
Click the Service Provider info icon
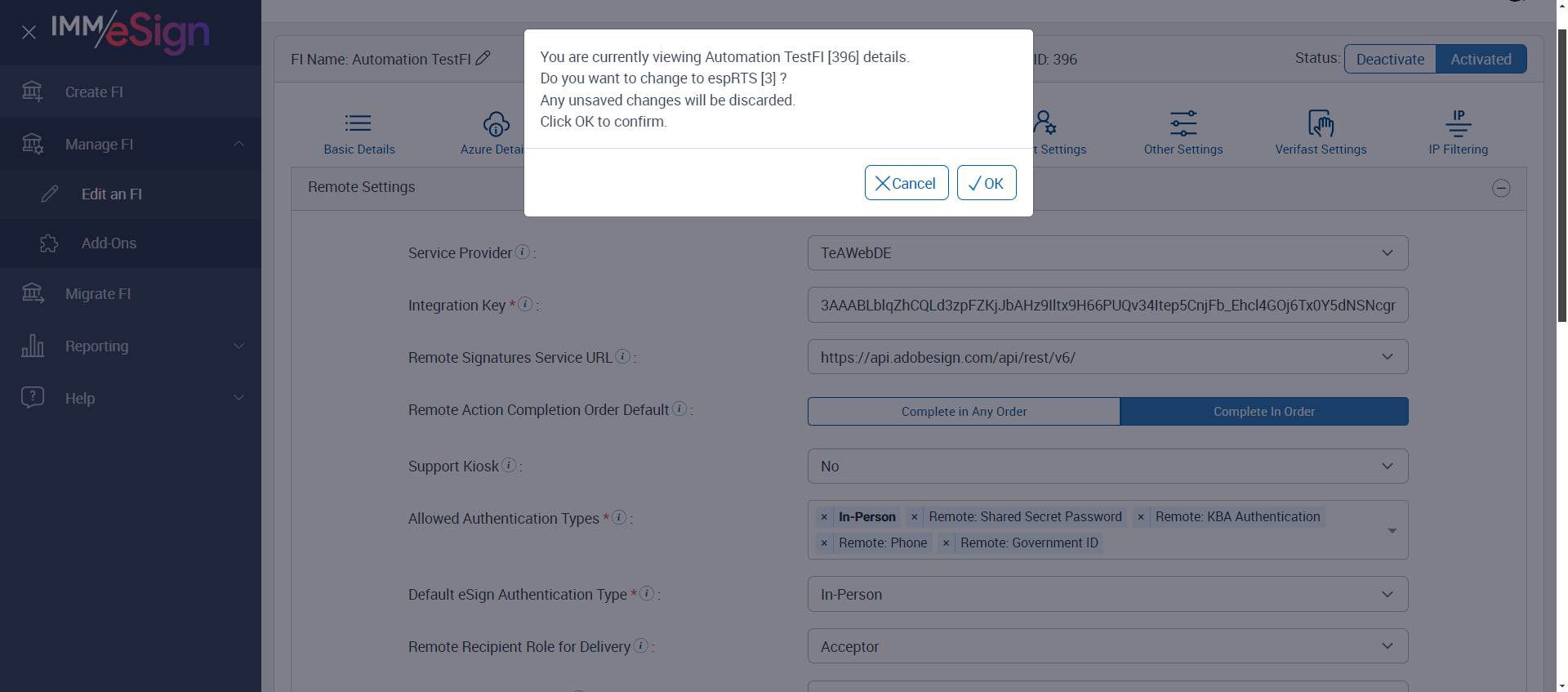tap(523, 252)
